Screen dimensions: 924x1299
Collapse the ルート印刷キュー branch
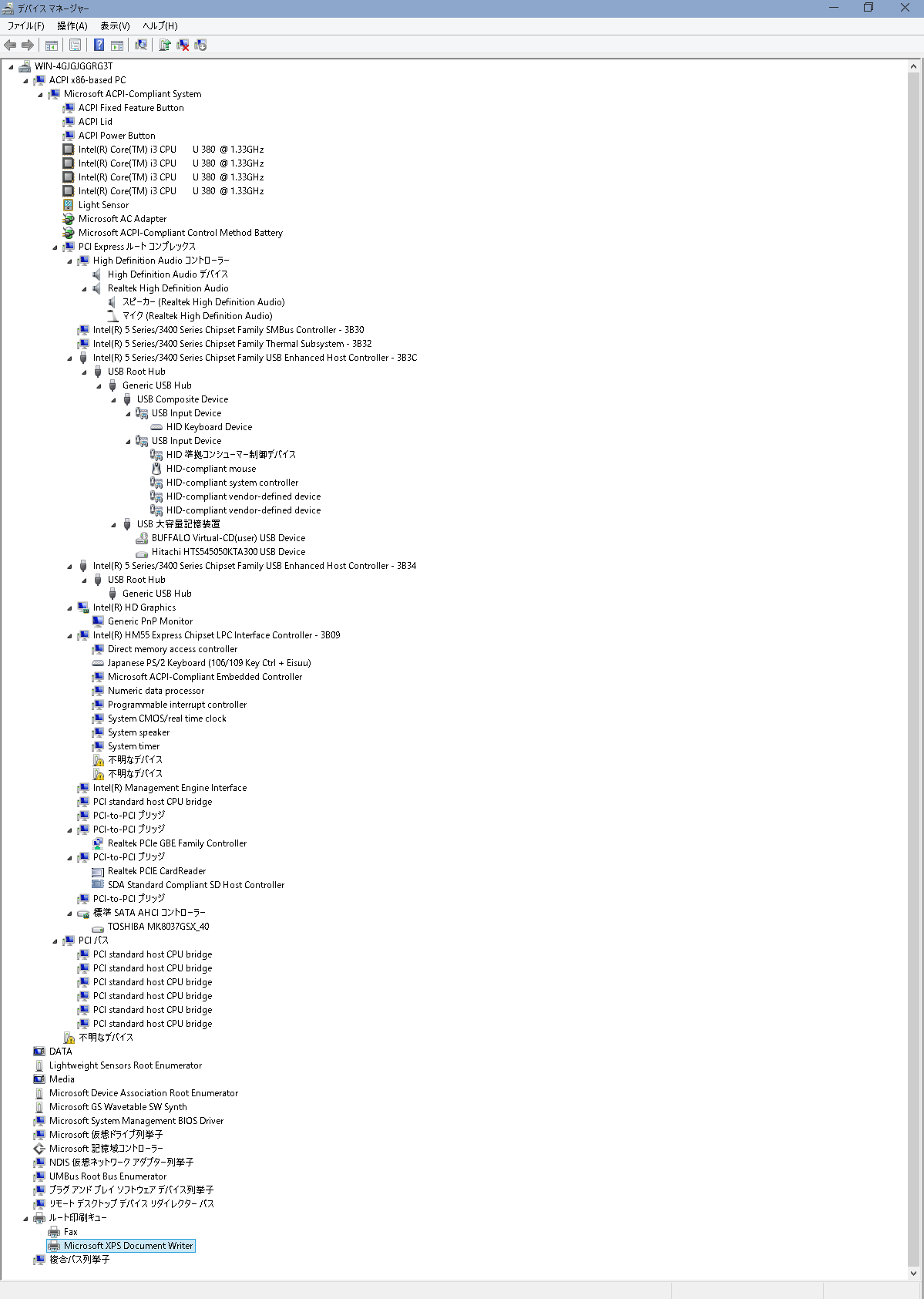point(25,1219)
